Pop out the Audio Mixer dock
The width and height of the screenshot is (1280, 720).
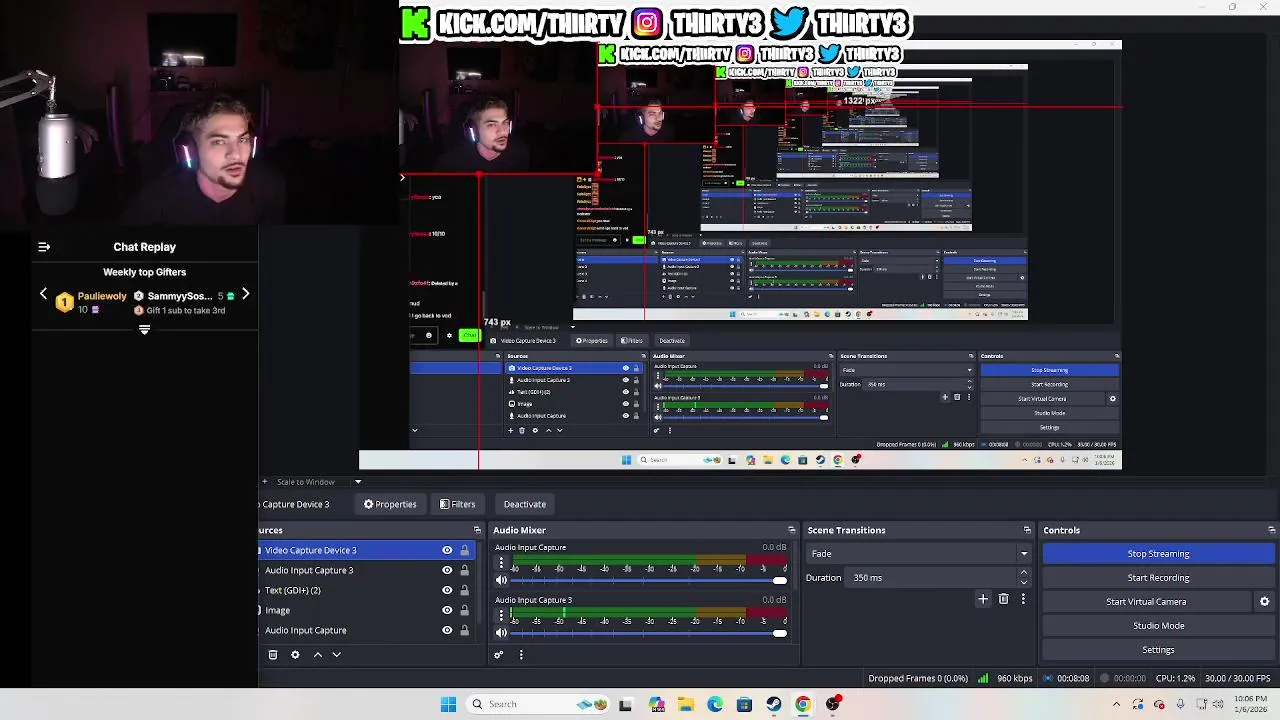pos(791,530)
